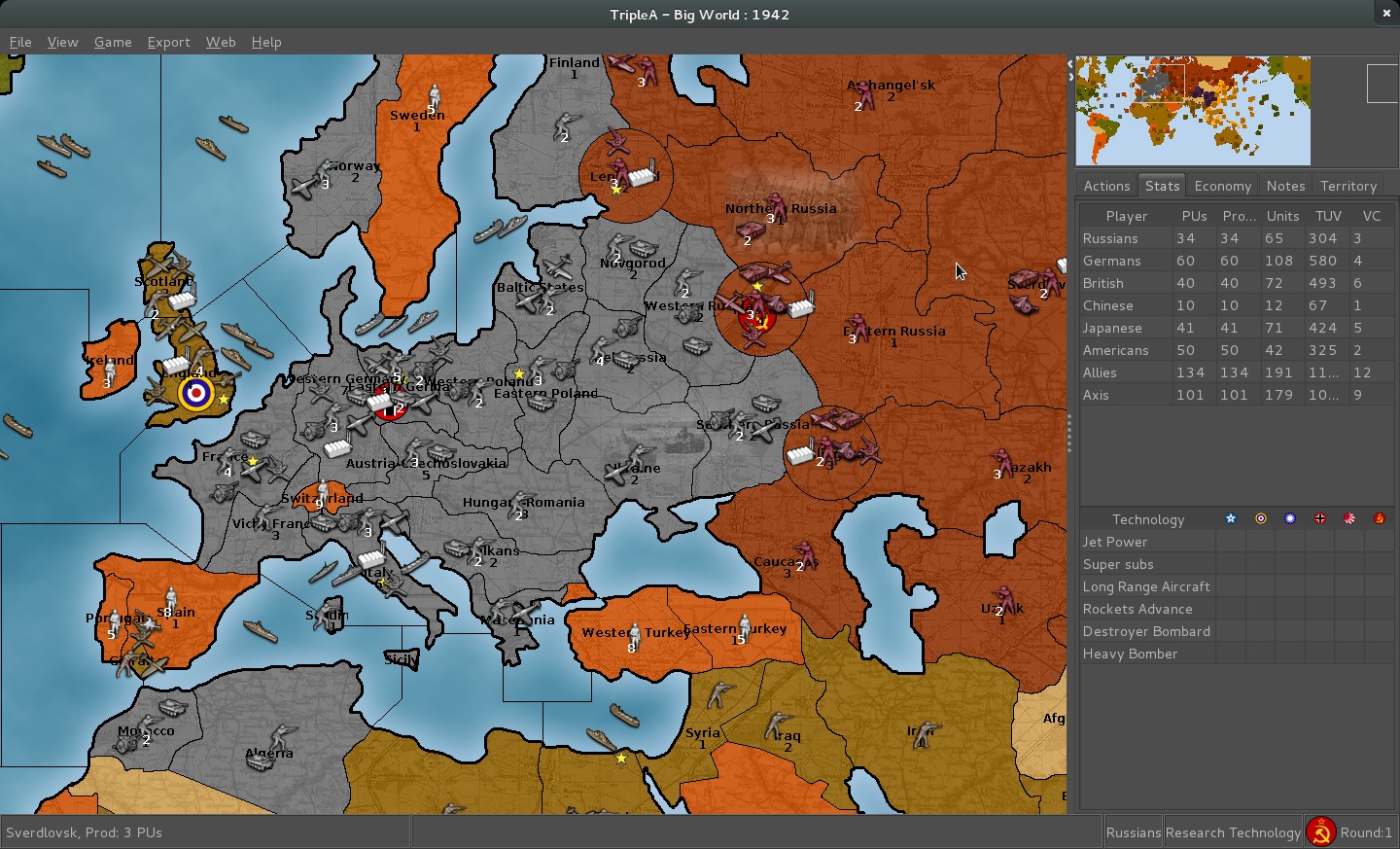Image resolution: width=1400 pixels, height=849 pixels.
Task: Switch to the Economy tab
Action: [x=1222, y=186]
